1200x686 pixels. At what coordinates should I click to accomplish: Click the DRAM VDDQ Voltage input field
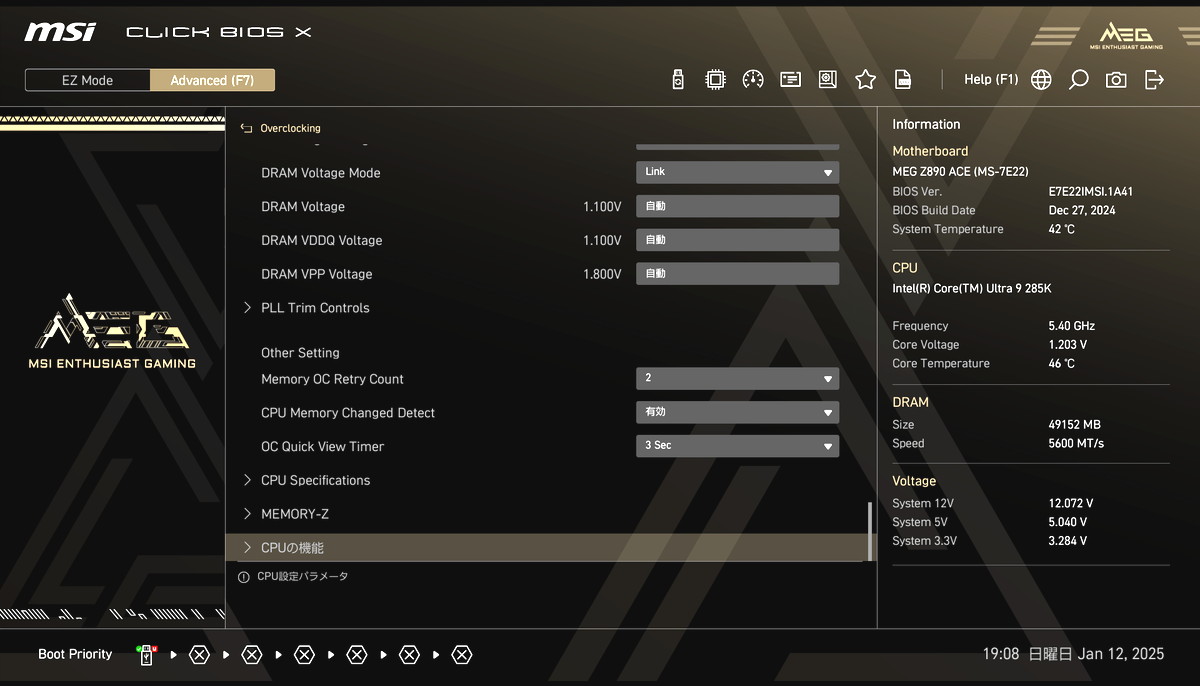coord(738,240)
